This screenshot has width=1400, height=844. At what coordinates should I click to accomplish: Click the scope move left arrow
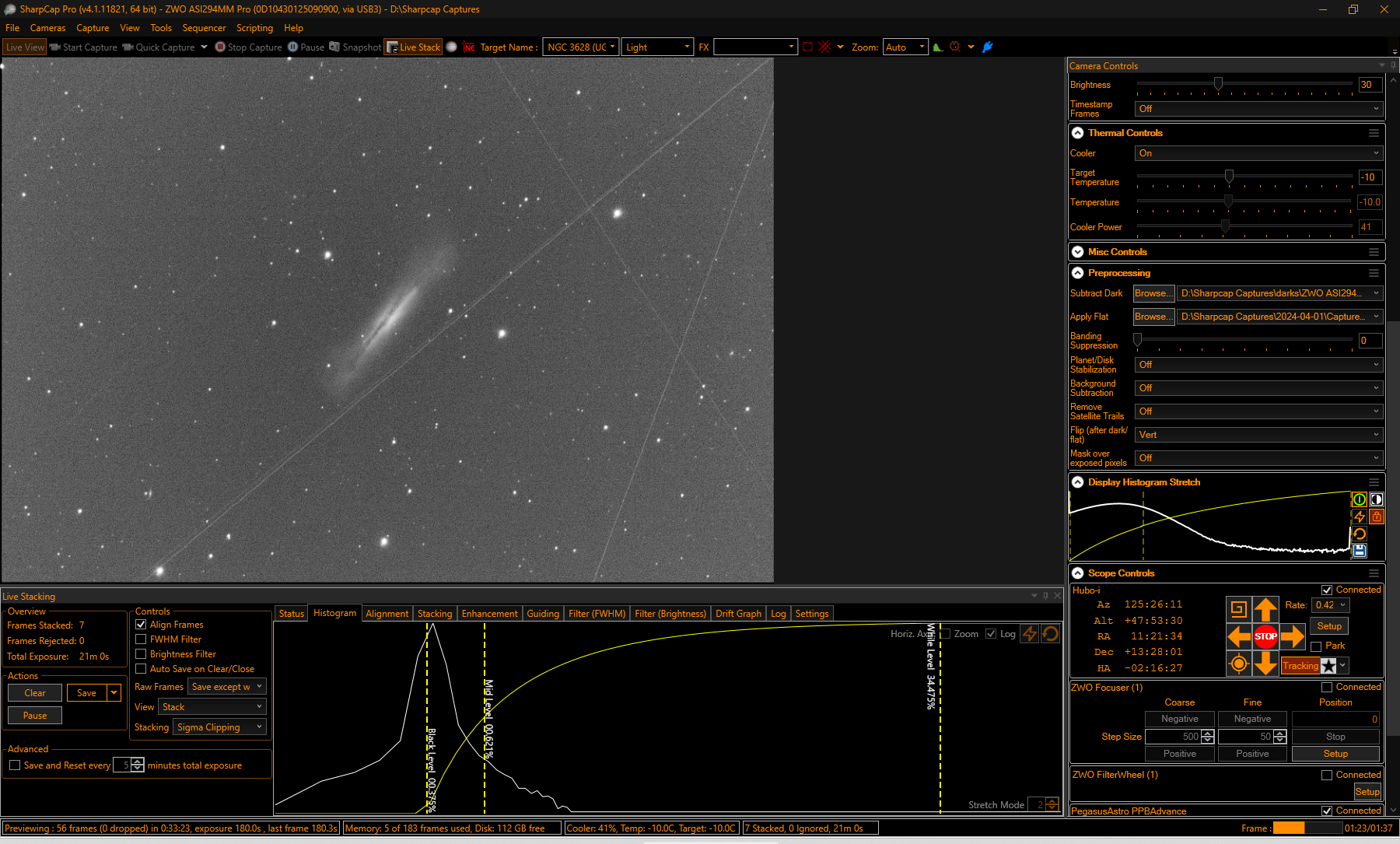pos(1239,636)
